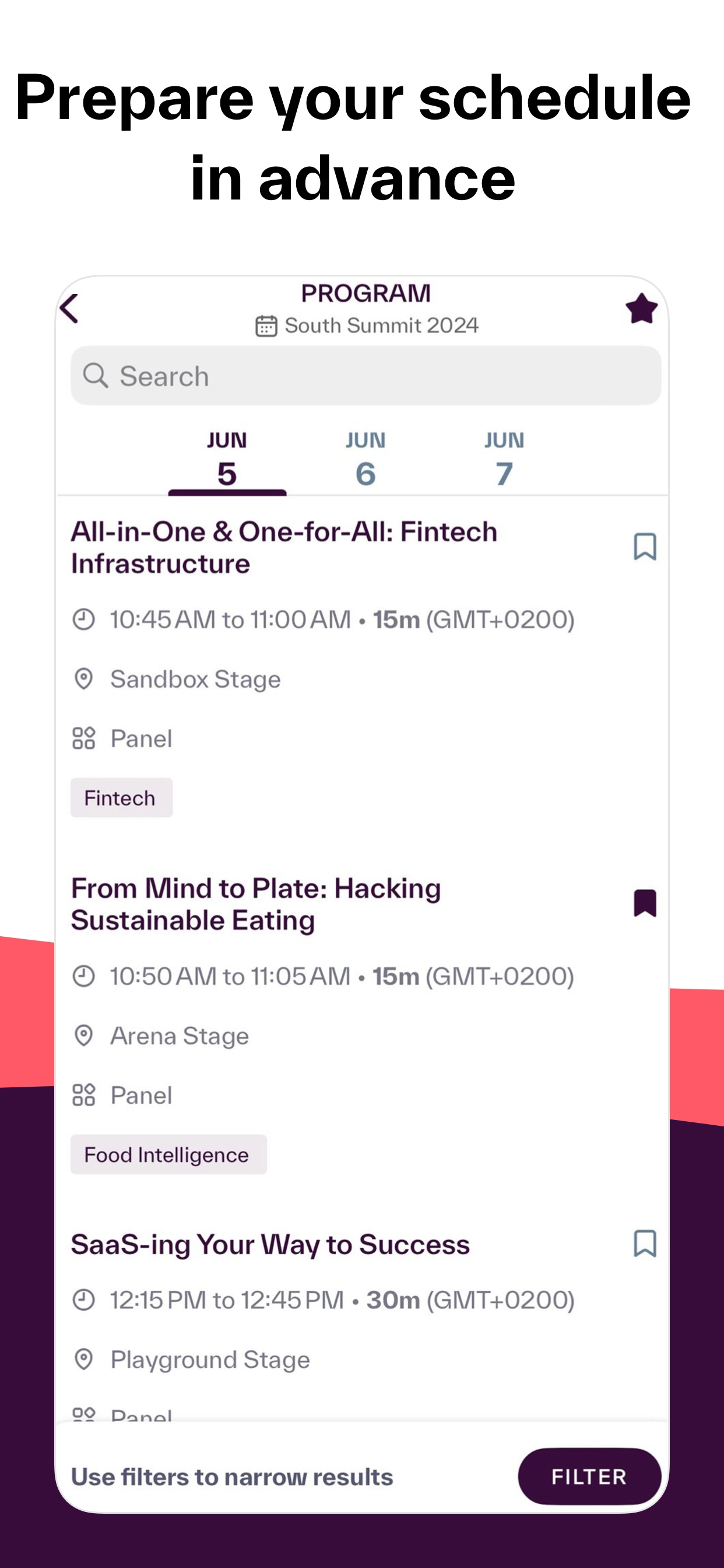Click the clock icon for 10:45 AM session

(x=83, y=619)
